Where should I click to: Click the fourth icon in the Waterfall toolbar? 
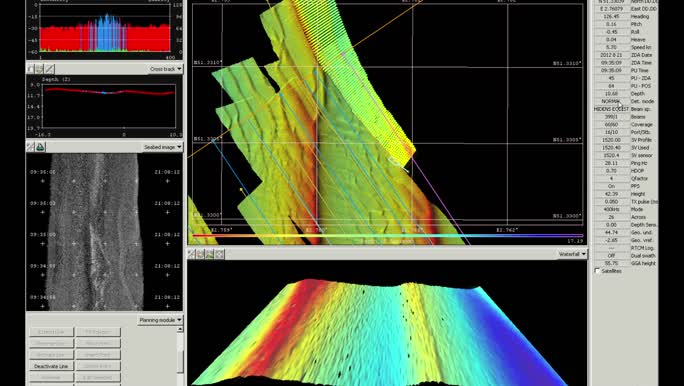point(219,254)
